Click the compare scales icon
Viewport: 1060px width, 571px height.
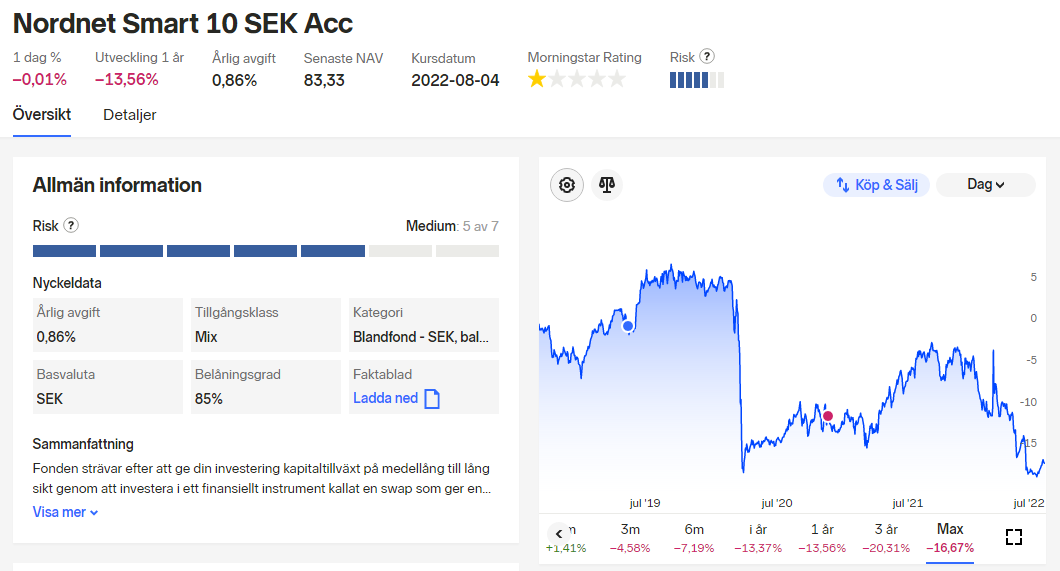tap(607, 185)
